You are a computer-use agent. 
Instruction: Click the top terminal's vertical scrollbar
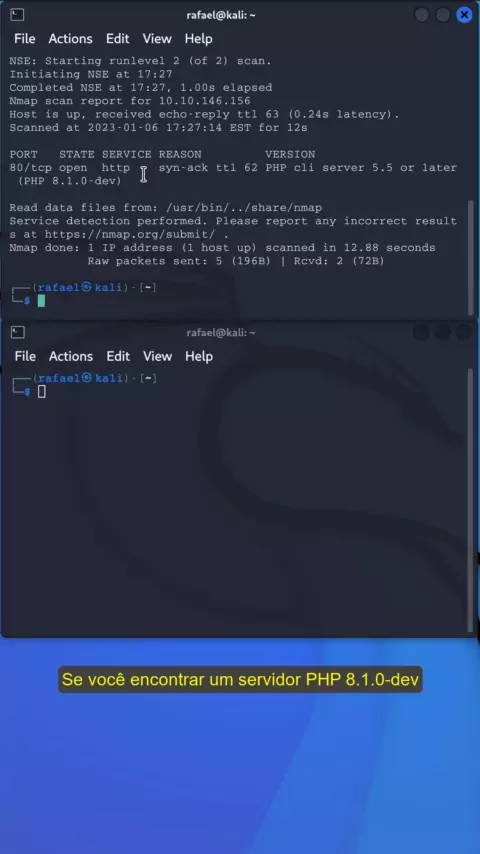pyautogui.click(x=471, y=257)
